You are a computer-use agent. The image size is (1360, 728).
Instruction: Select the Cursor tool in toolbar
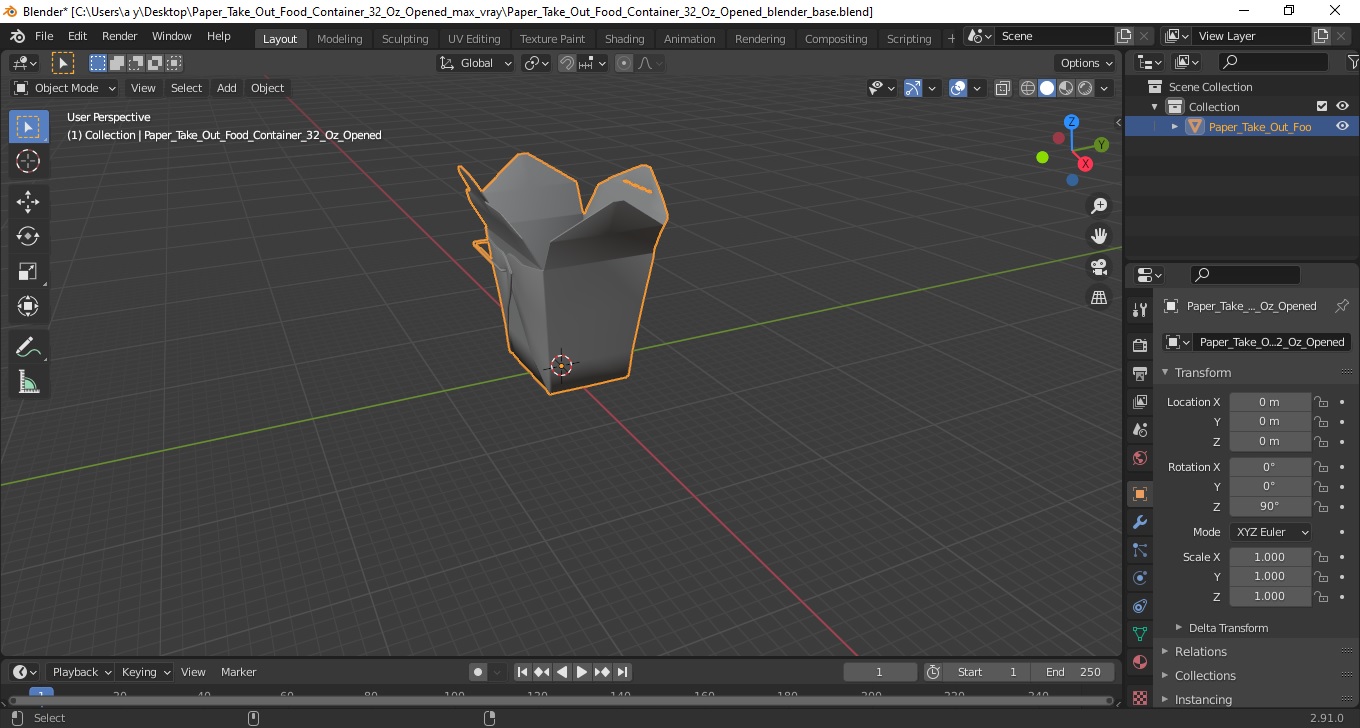[28, 161]
